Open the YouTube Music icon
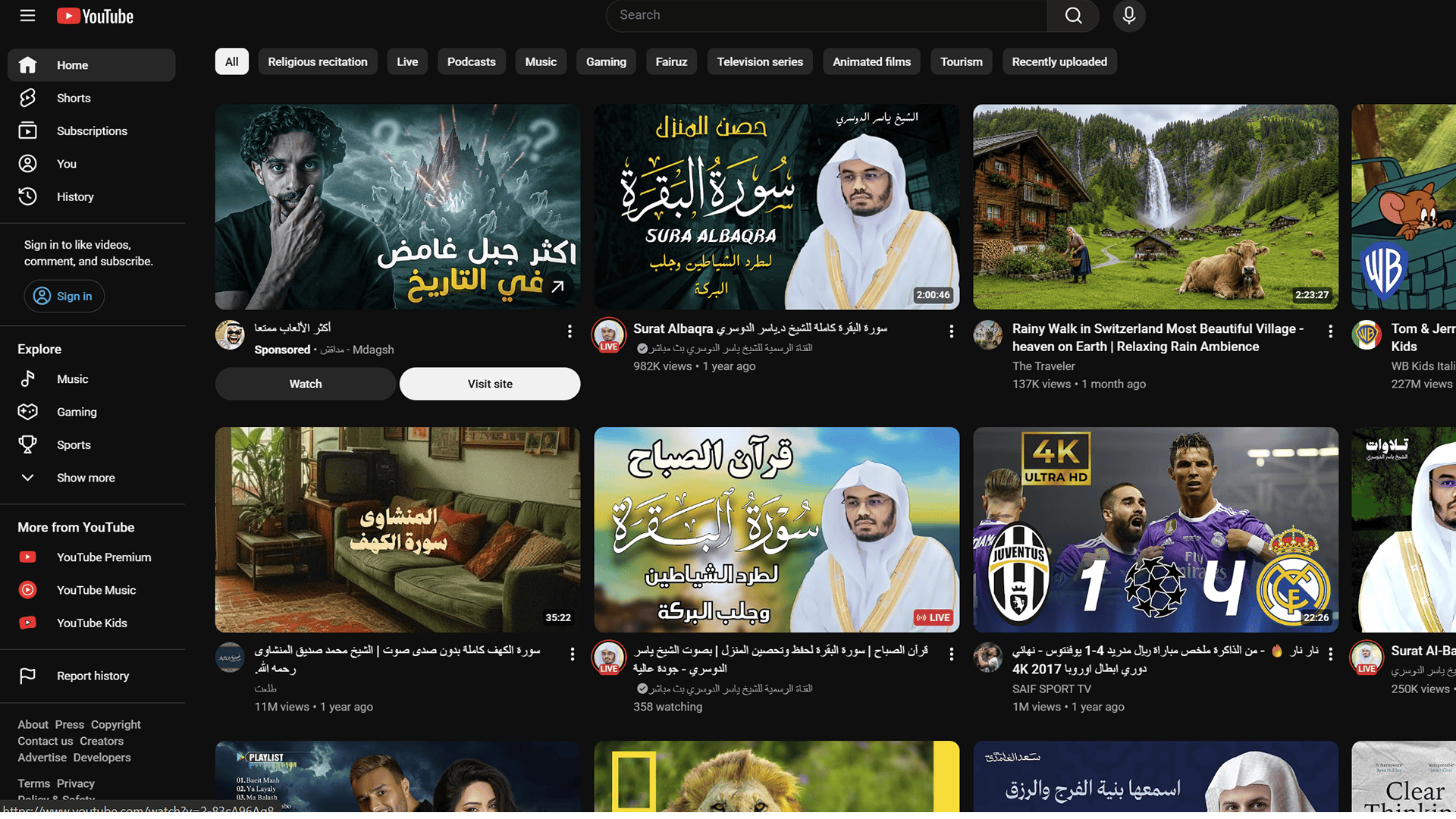The image size is (1456, 819). (x=27, y=590)
